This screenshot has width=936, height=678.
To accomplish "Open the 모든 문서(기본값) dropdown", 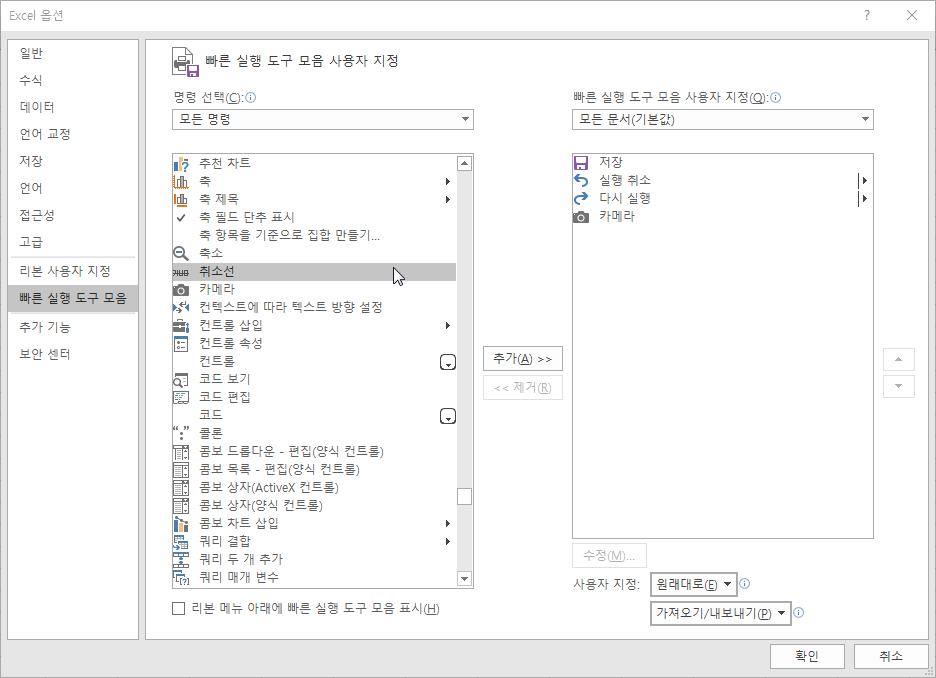I will 723,119.
